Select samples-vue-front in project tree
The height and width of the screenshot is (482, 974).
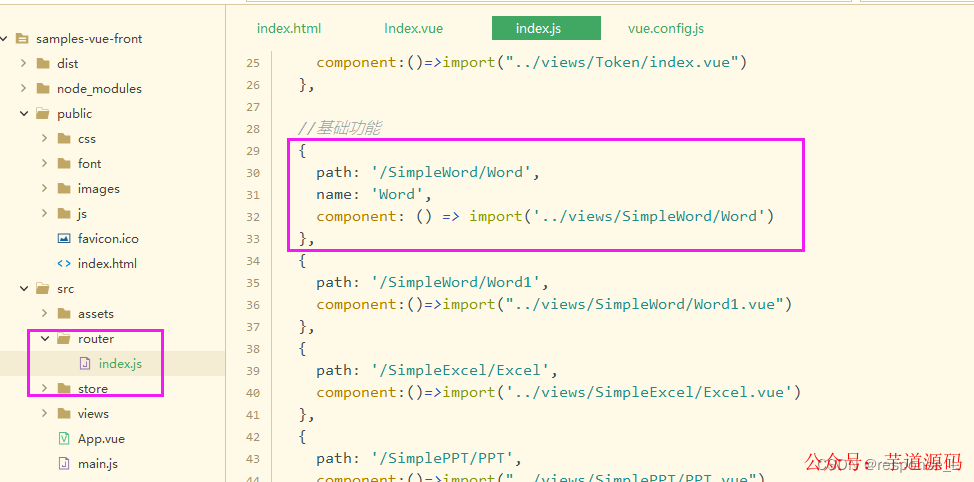(89, 39)
